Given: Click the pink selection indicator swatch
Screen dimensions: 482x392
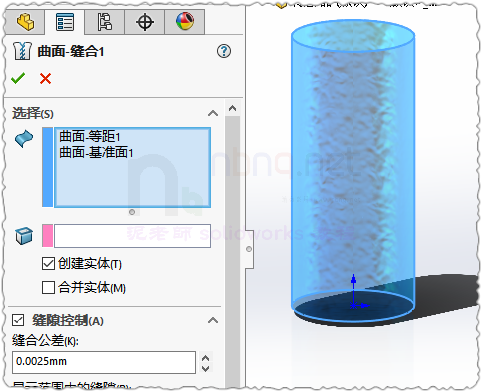Looking at the screenshot, I should (47, 236).
